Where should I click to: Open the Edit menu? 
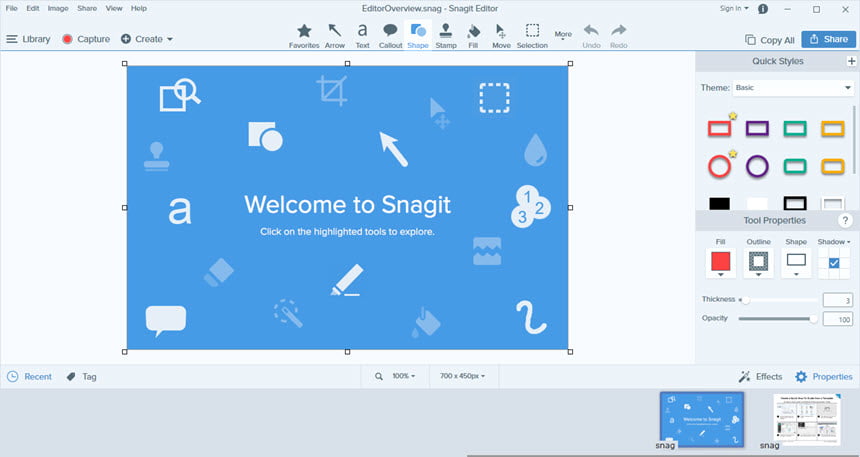click(32, 8)
